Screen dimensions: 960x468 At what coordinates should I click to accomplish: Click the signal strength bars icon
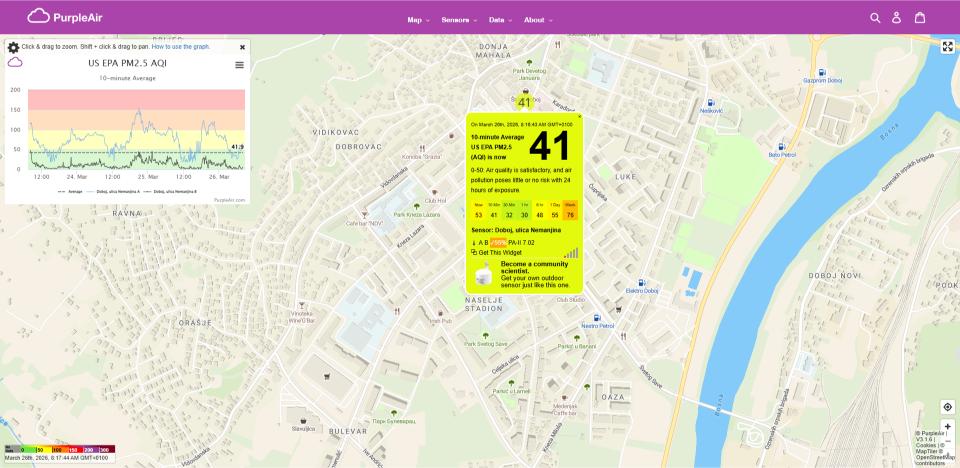(x=571, y=252)
